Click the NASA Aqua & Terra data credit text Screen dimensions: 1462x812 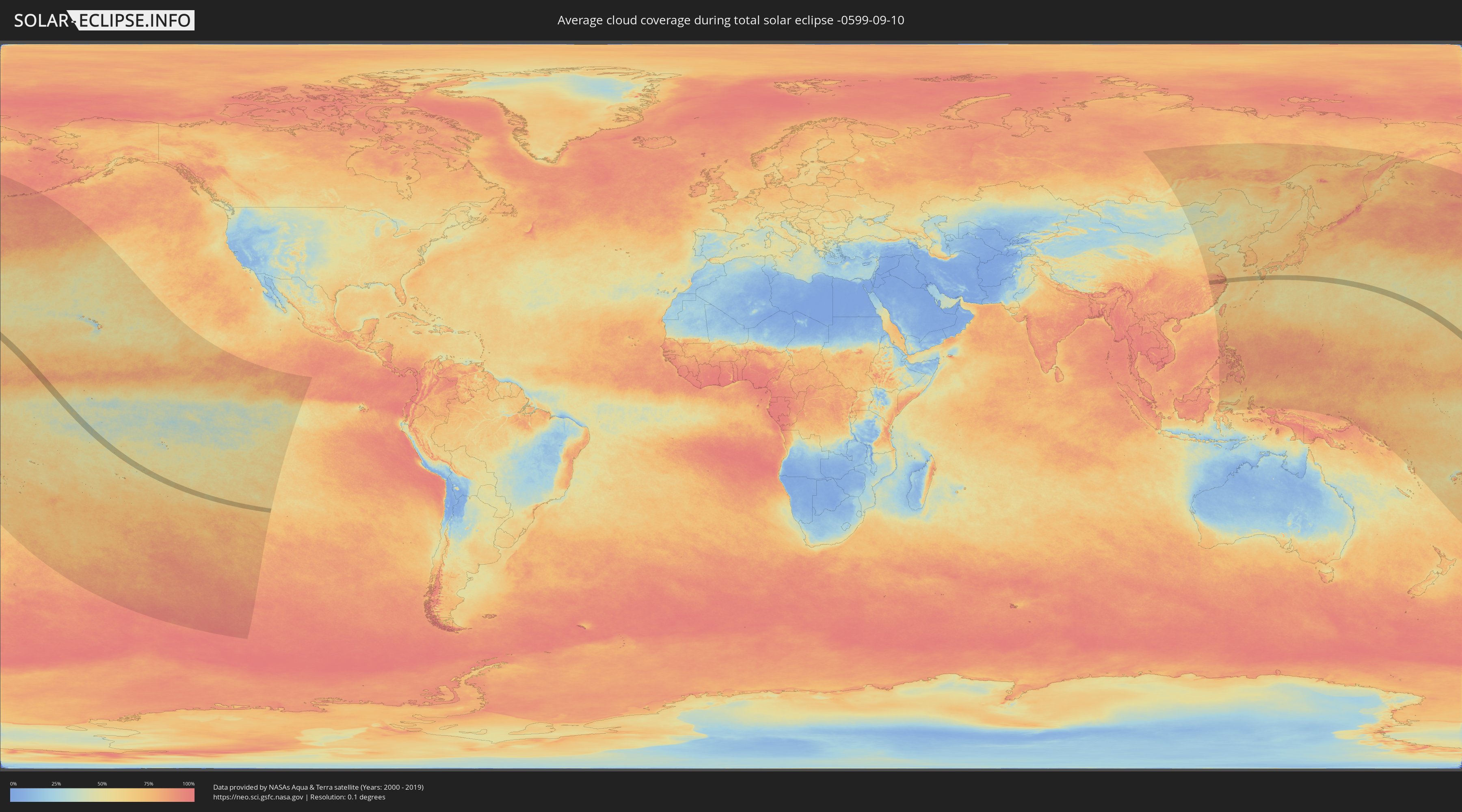318,787
